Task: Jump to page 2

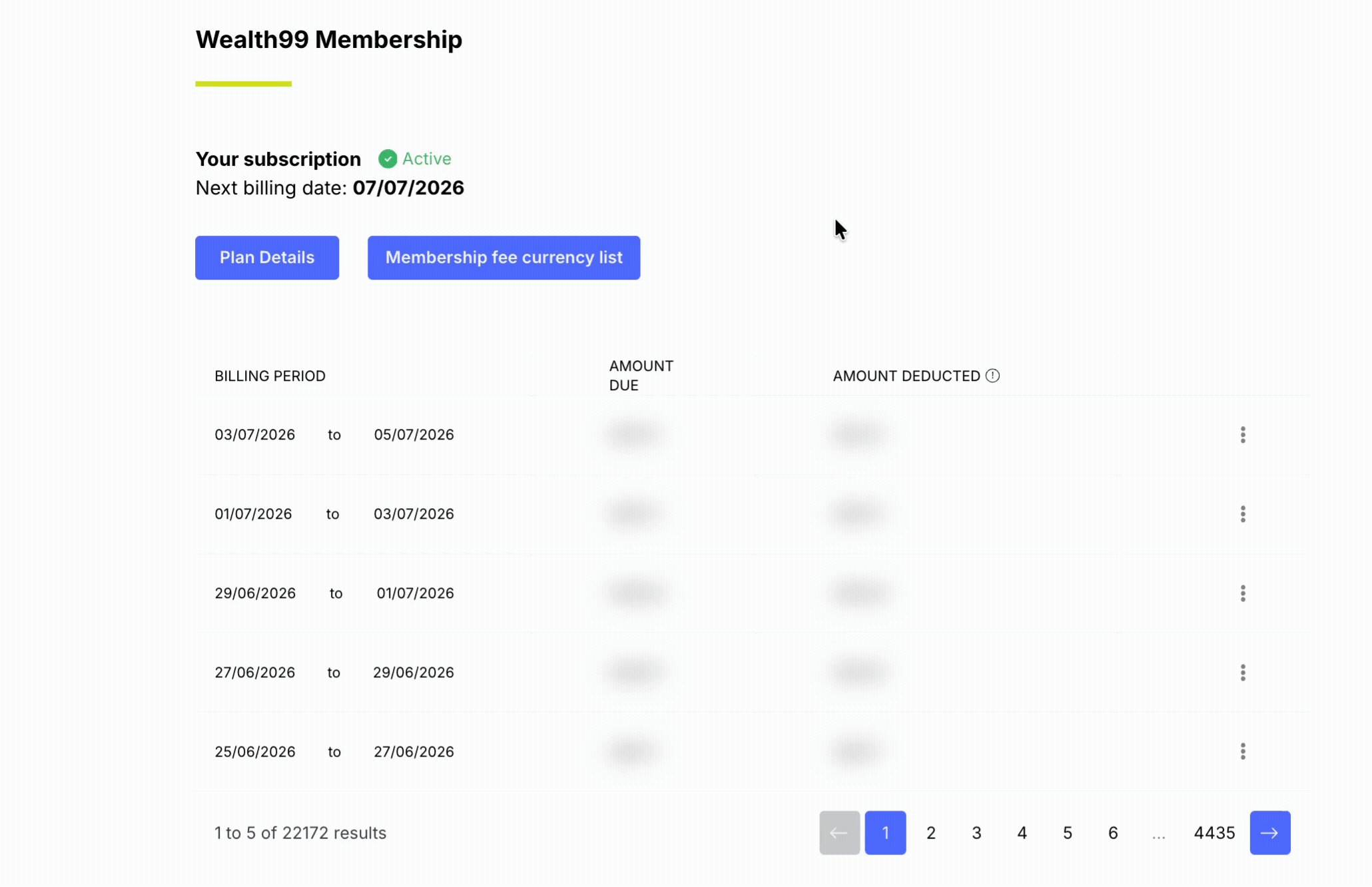Action: pyautogui.click(x=931, y=833)
